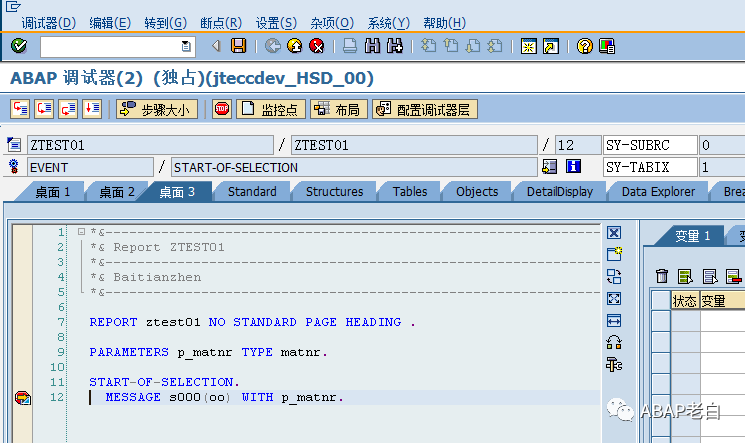Select the Tables tab
The width and height of the screenshot is (745, 443).
point(410,192)
